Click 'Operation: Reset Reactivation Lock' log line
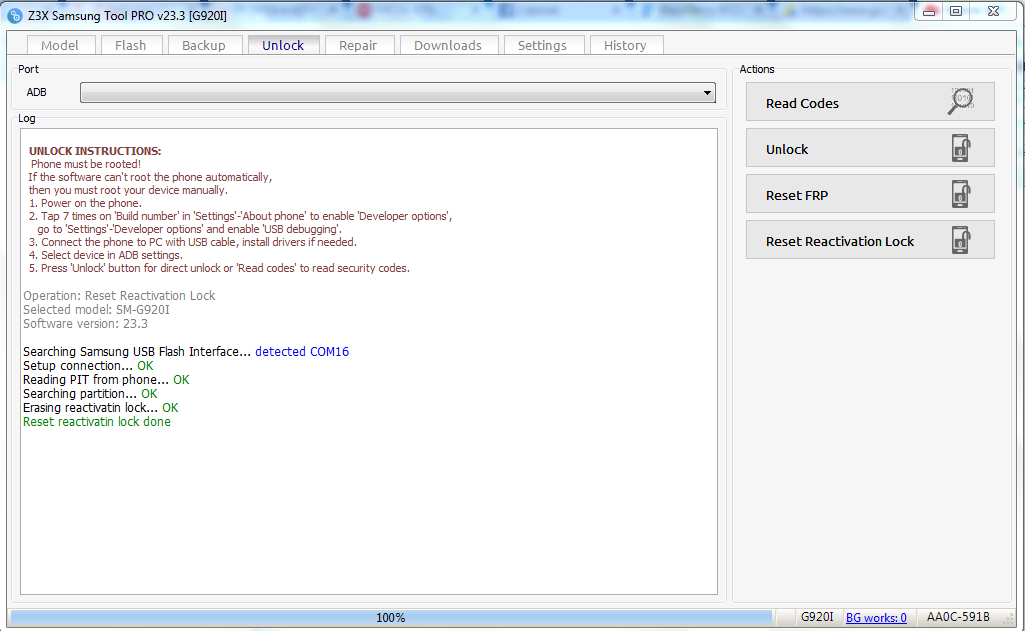This screenshot has width=1025, height=631. (119, 296)
